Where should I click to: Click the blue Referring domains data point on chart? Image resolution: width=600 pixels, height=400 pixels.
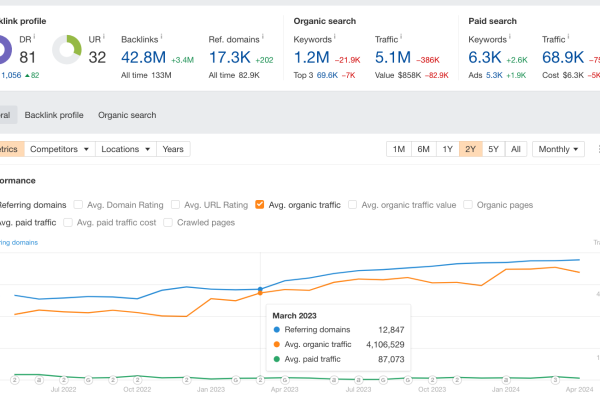260,289
